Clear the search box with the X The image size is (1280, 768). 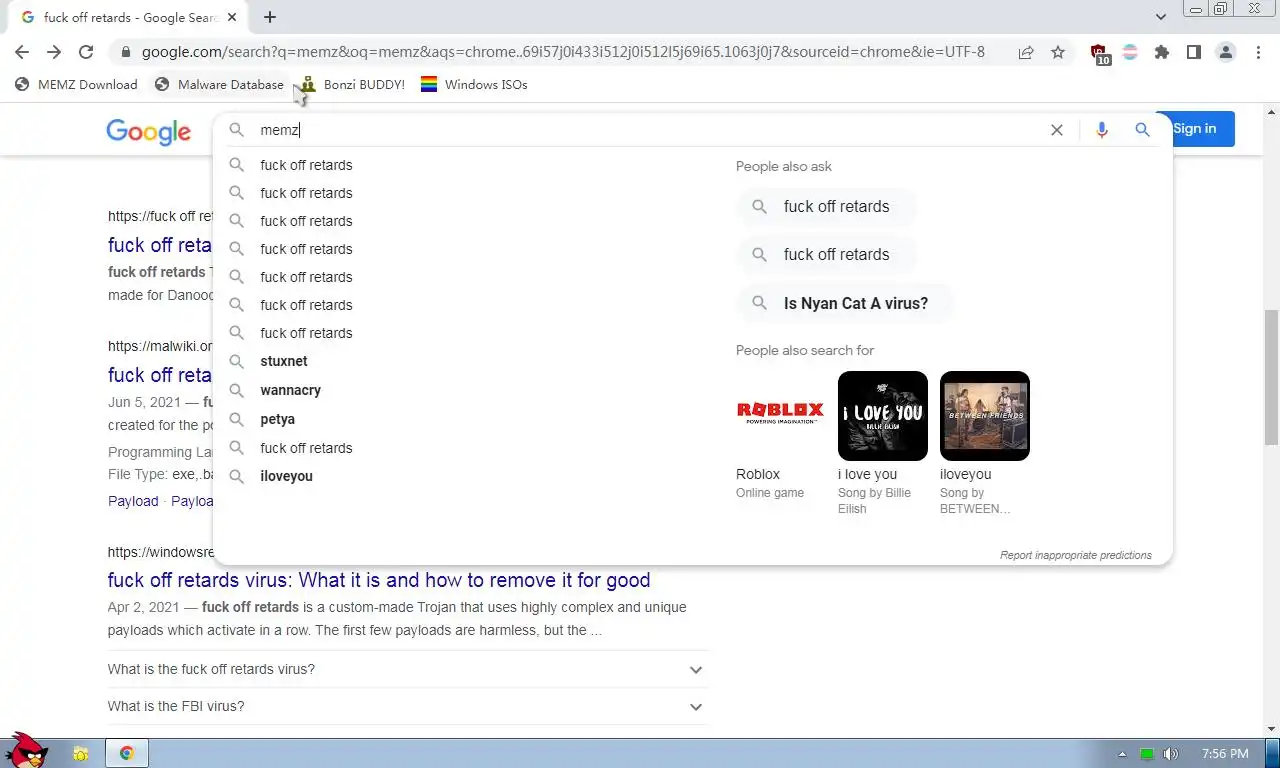1057,130
